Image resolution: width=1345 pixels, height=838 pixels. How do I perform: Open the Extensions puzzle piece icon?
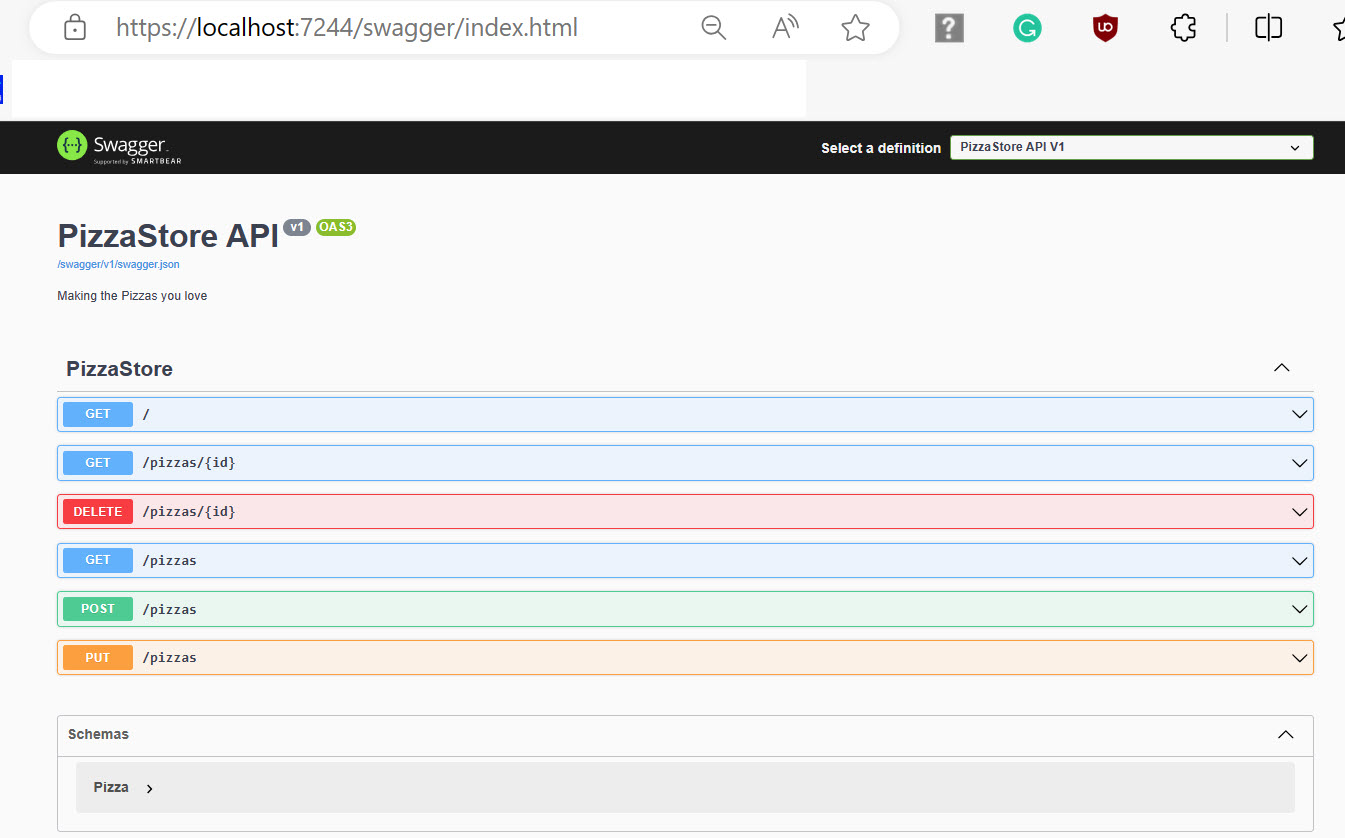tap(1183, 28)
